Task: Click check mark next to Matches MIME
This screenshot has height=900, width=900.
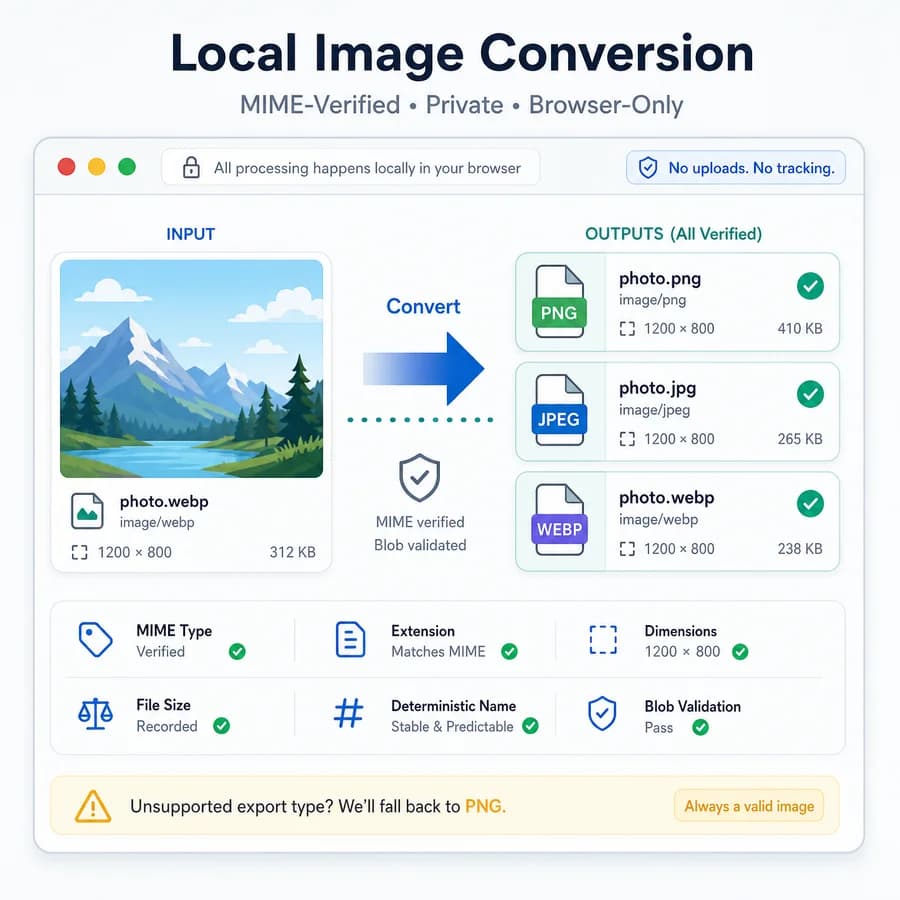Action: click(509, 651)
